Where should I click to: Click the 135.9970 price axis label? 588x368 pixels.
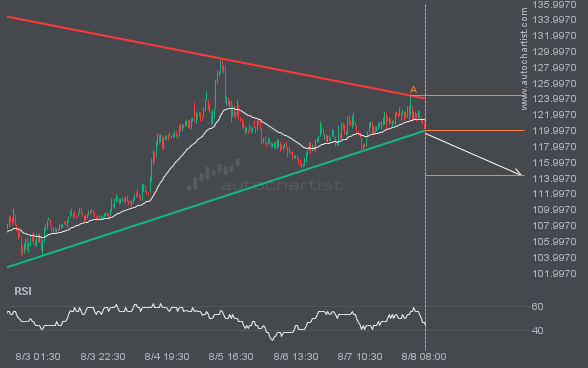coord(554,5)
